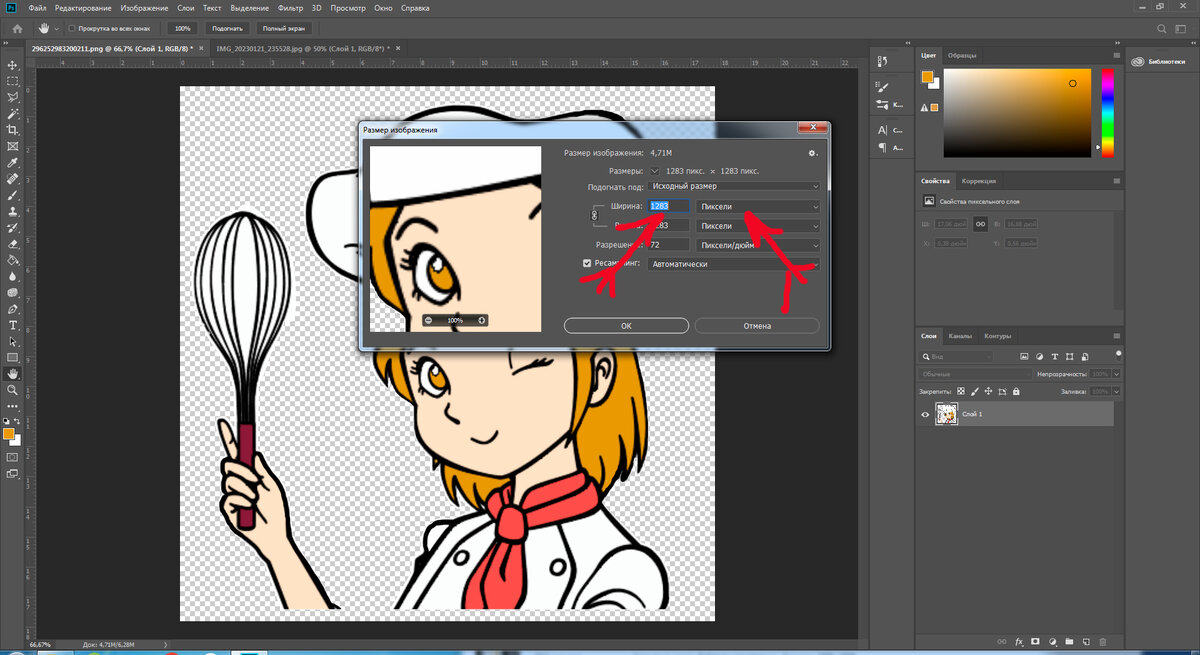The width and height of the screenshot is (1200, 655).
Task: Open the Подогнать под preset dropdown
Action: pyautogui.click(x=735, y=186)
